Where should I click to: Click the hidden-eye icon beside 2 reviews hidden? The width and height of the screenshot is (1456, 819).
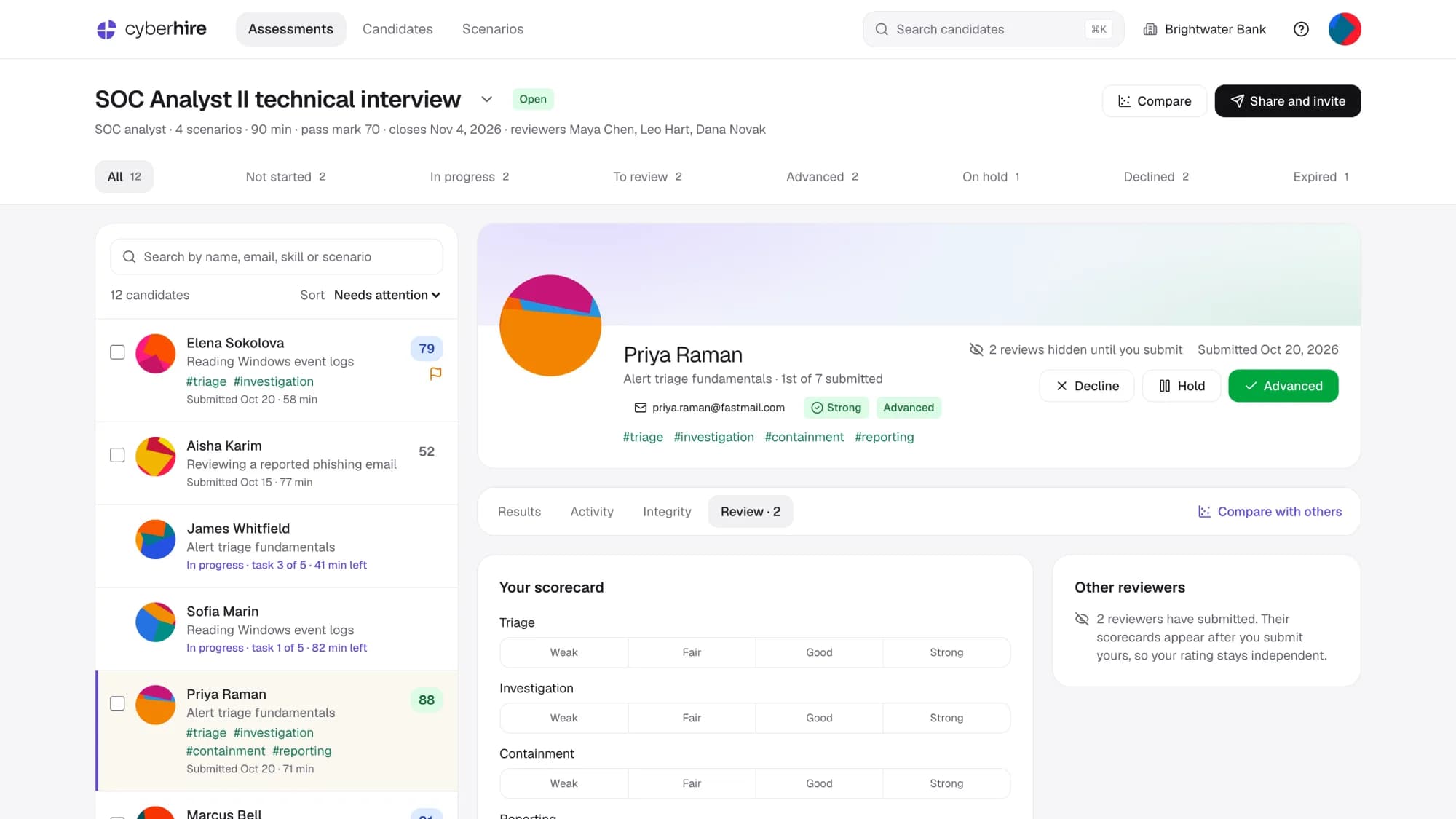tap(976, 349)
